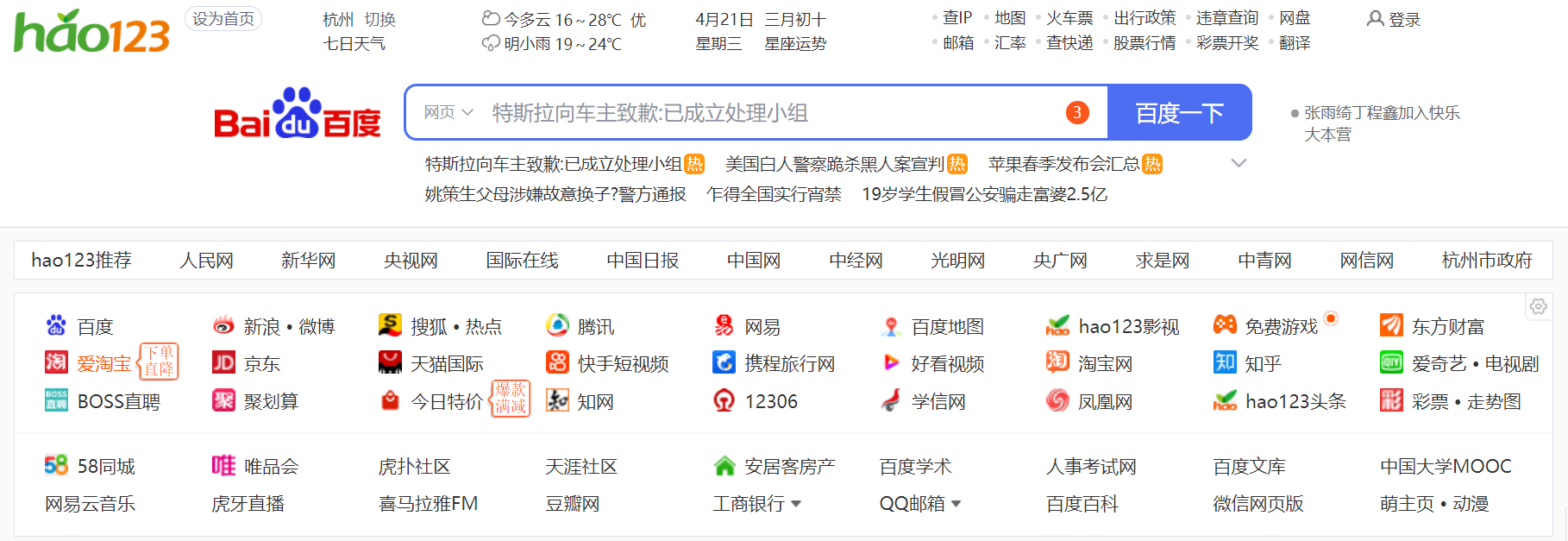Click the 东方财富 icon
This screenshot has height=541, width=1568.
pos(1391,325)
